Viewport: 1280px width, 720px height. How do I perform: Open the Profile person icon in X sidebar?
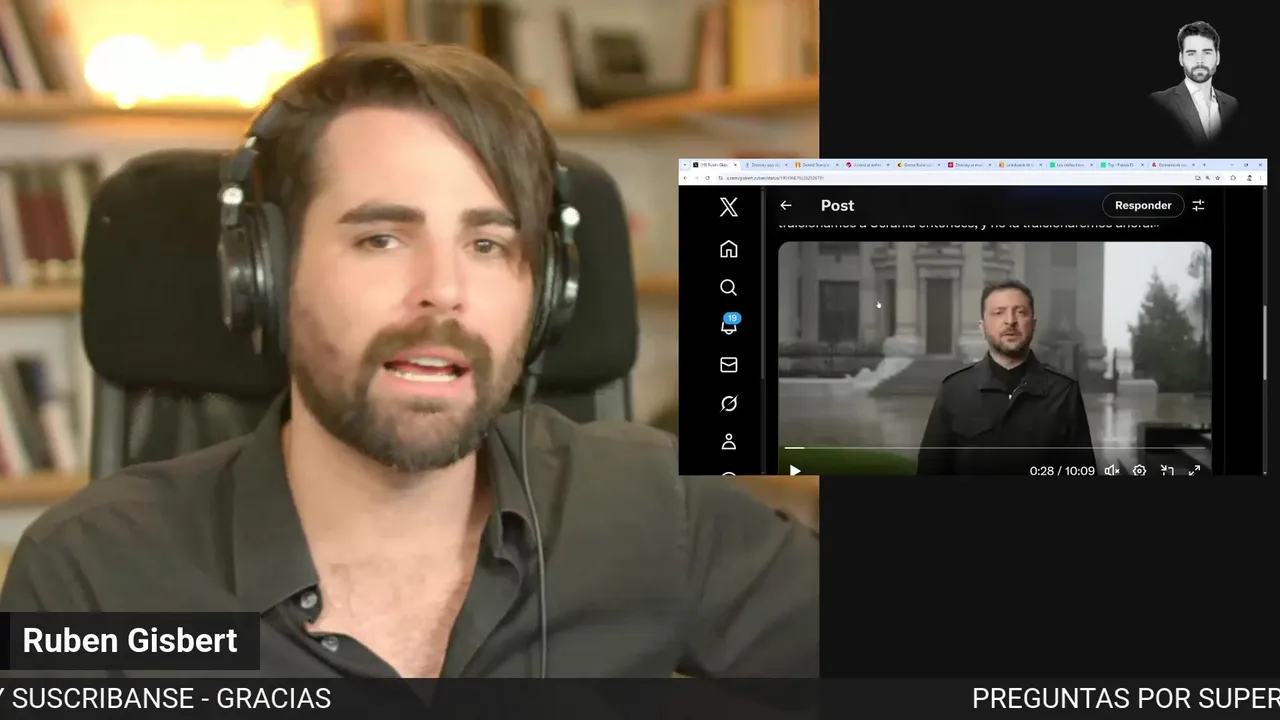click(728, 441)
